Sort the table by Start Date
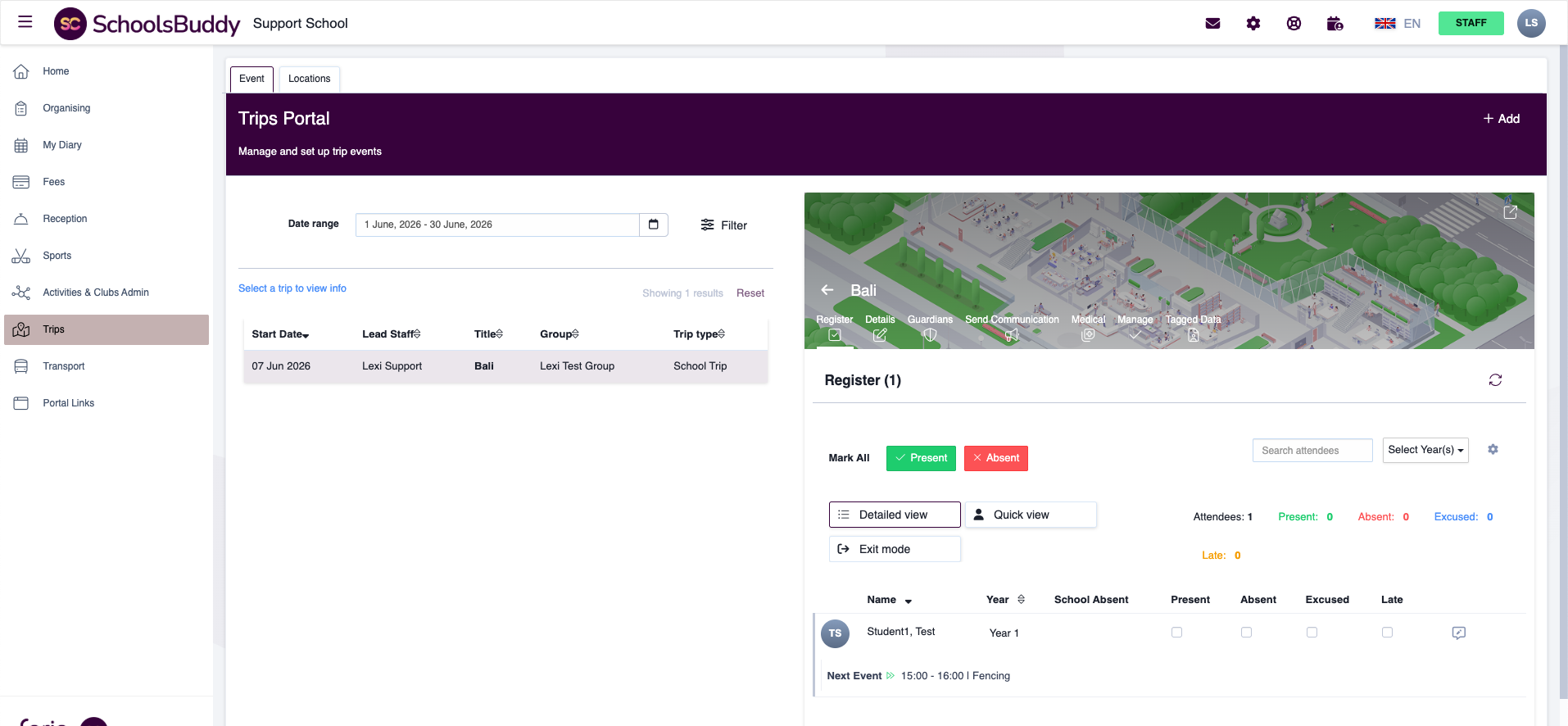Image resolution: width=1568 pixels, height=726 pixels. [x=280, y=334]
